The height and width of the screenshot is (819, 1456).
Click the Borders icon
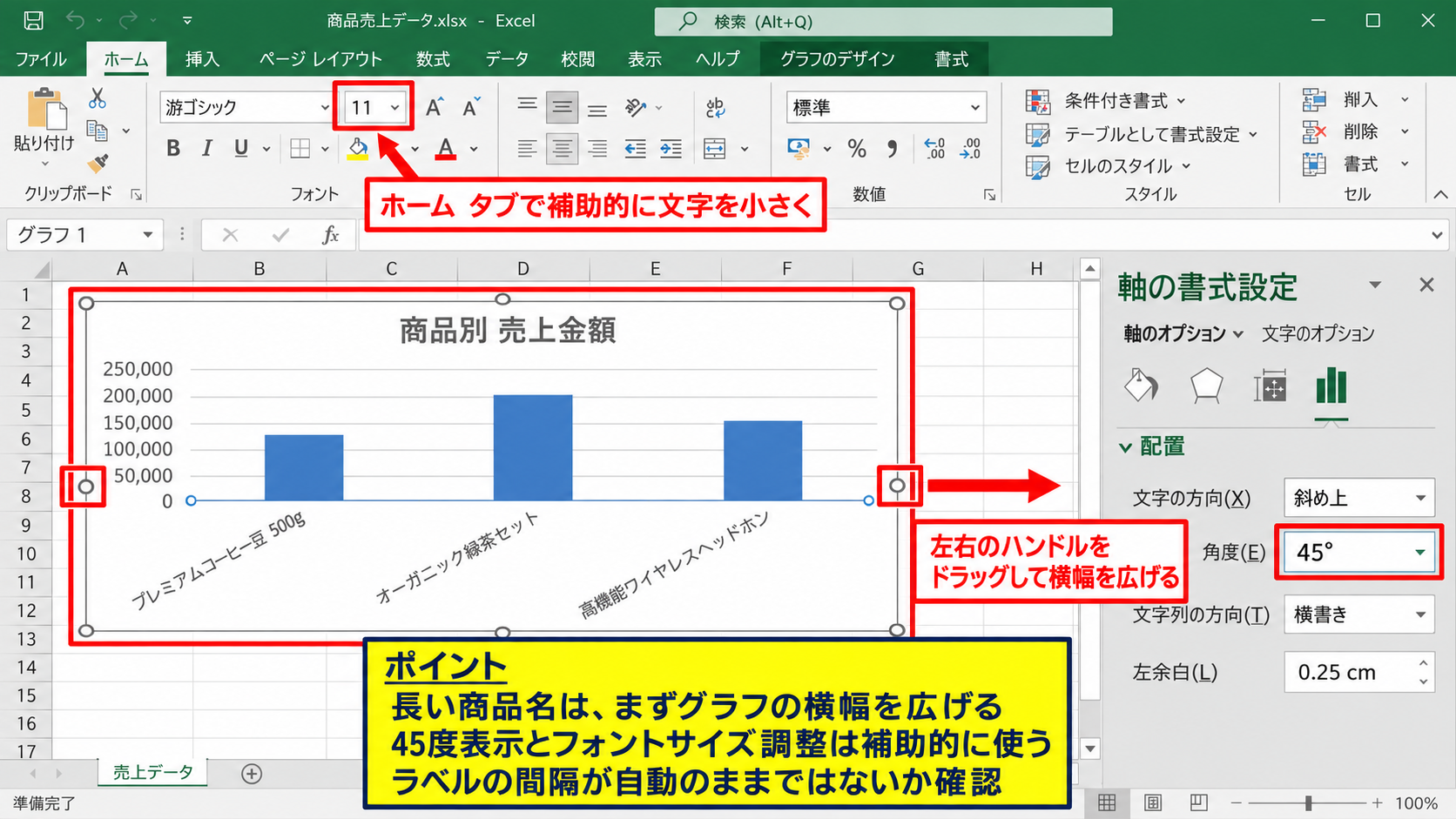(300, 149)
